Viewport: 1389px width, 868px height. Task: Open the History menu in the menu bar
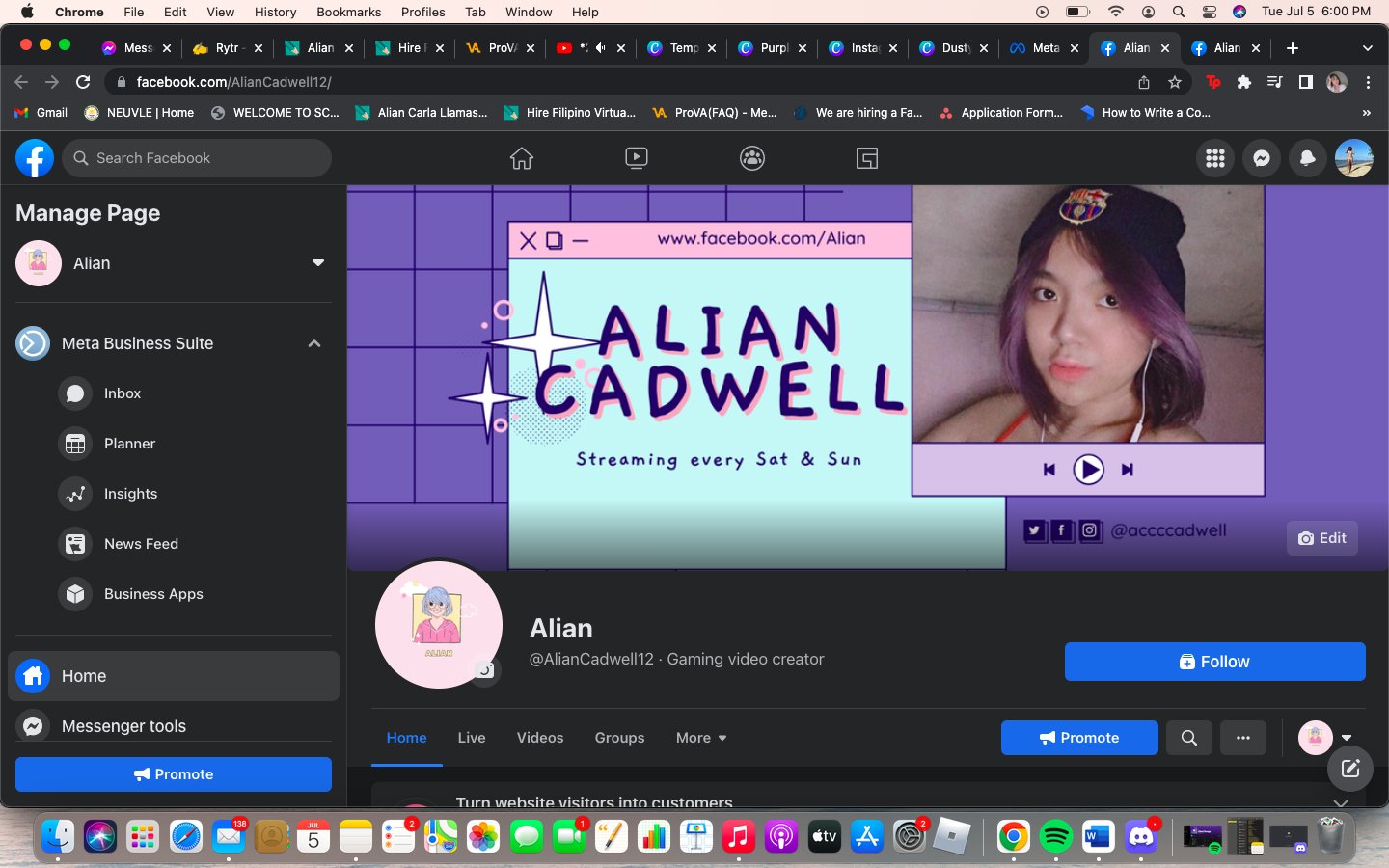pos(275,12)
